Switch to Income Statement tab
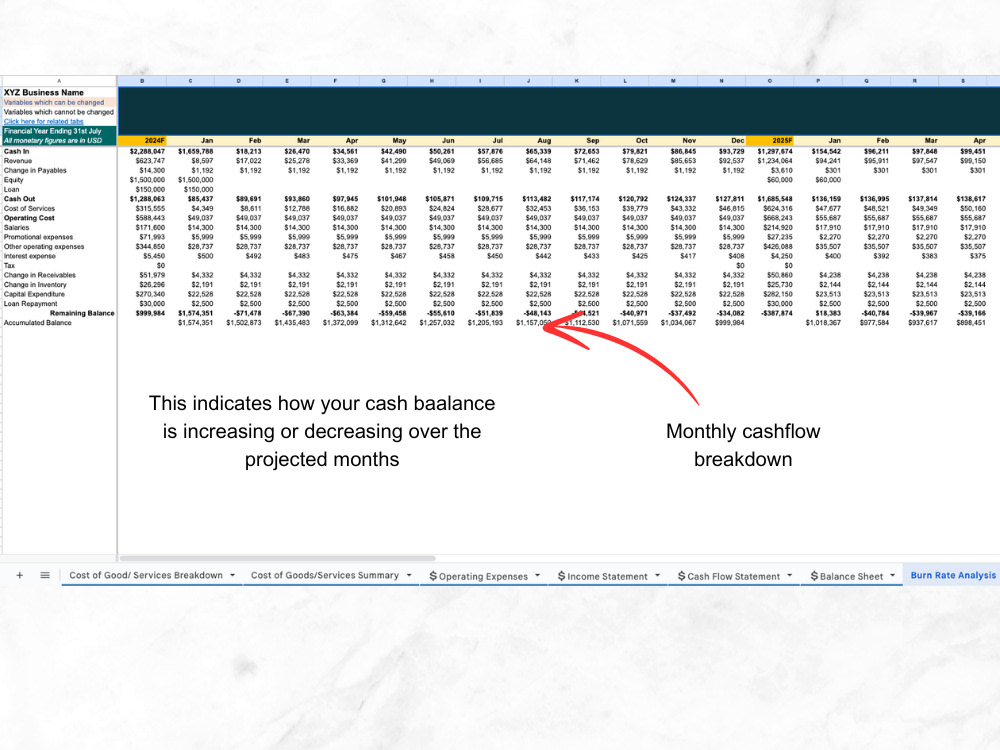 (x=603, y=576)
